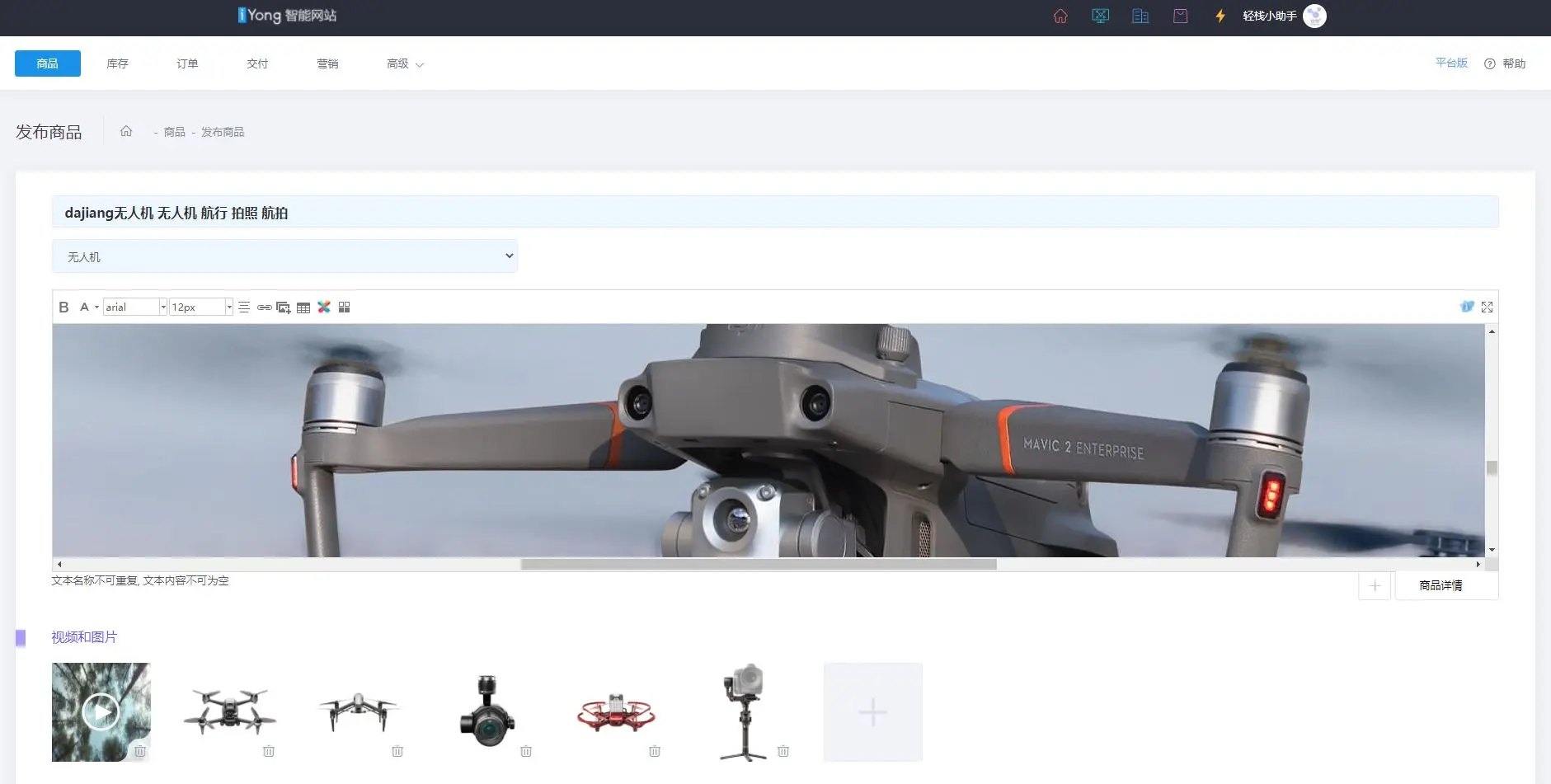This screenshot has height=784, width=1551.
Task: Insert a table using the table icon
Action: pos(303,307)
